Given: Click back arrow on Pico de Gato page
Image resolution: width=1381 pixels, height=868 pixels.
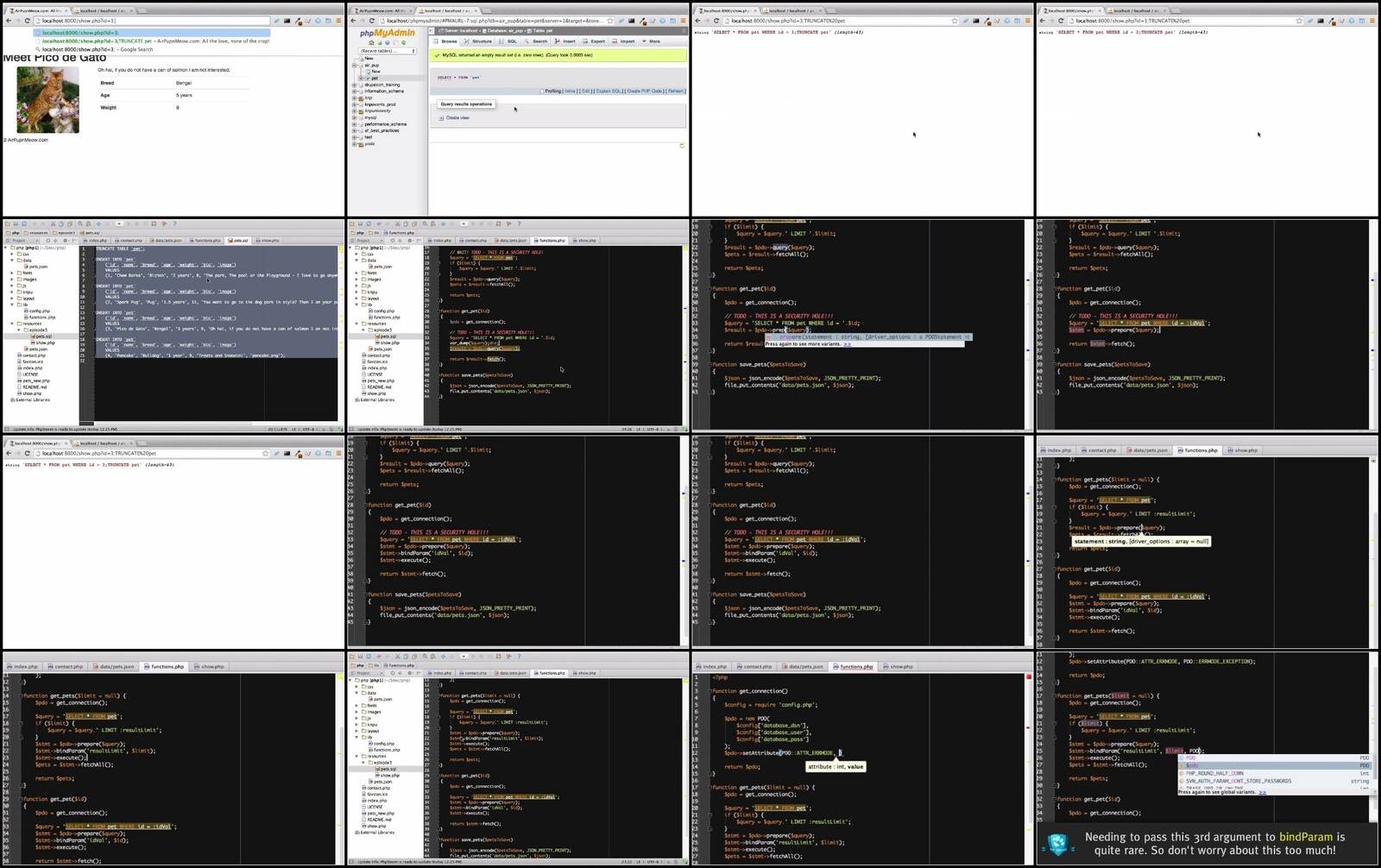Looking at the screenshot, I should (8, 21).
